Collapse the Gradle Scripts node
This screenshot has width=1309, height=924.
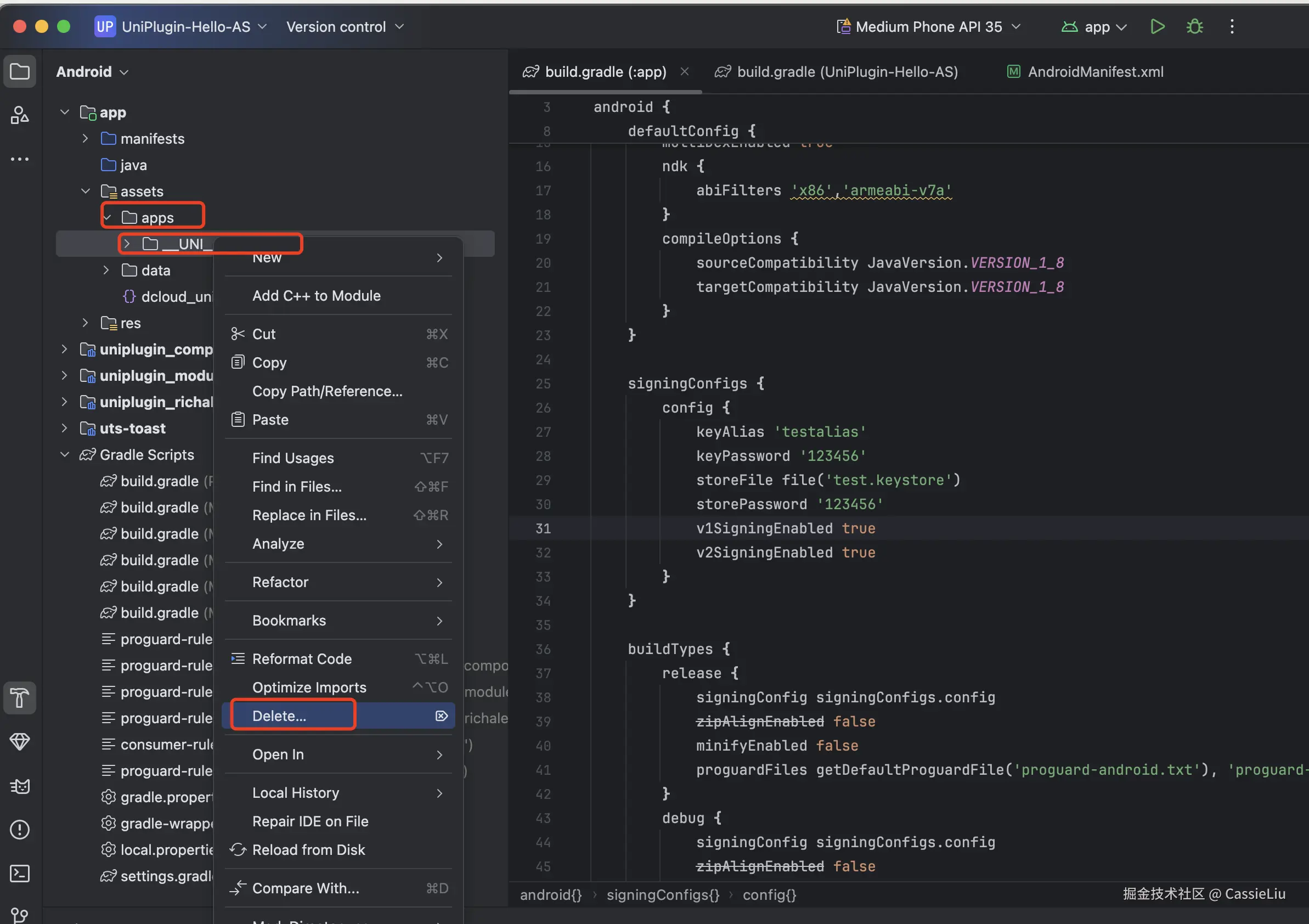coord(65,454)
